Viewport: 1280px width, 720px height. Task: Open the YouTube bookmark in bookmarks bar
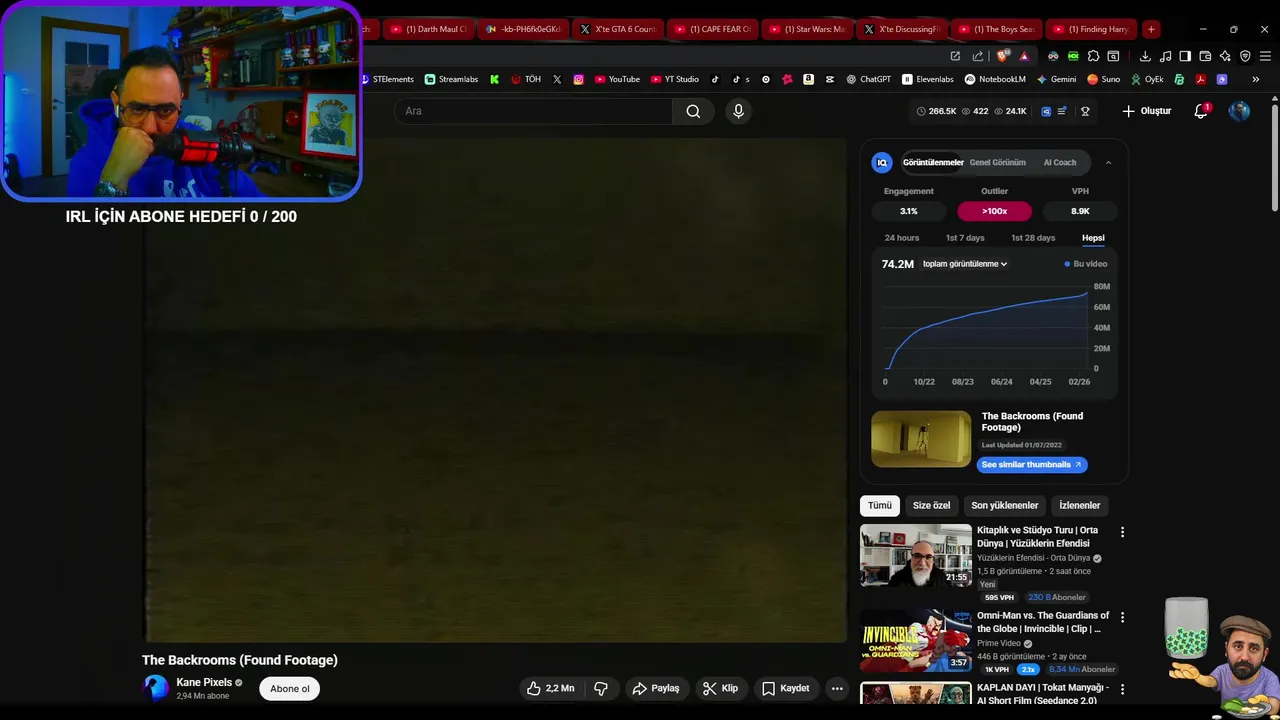coord(617,79)
